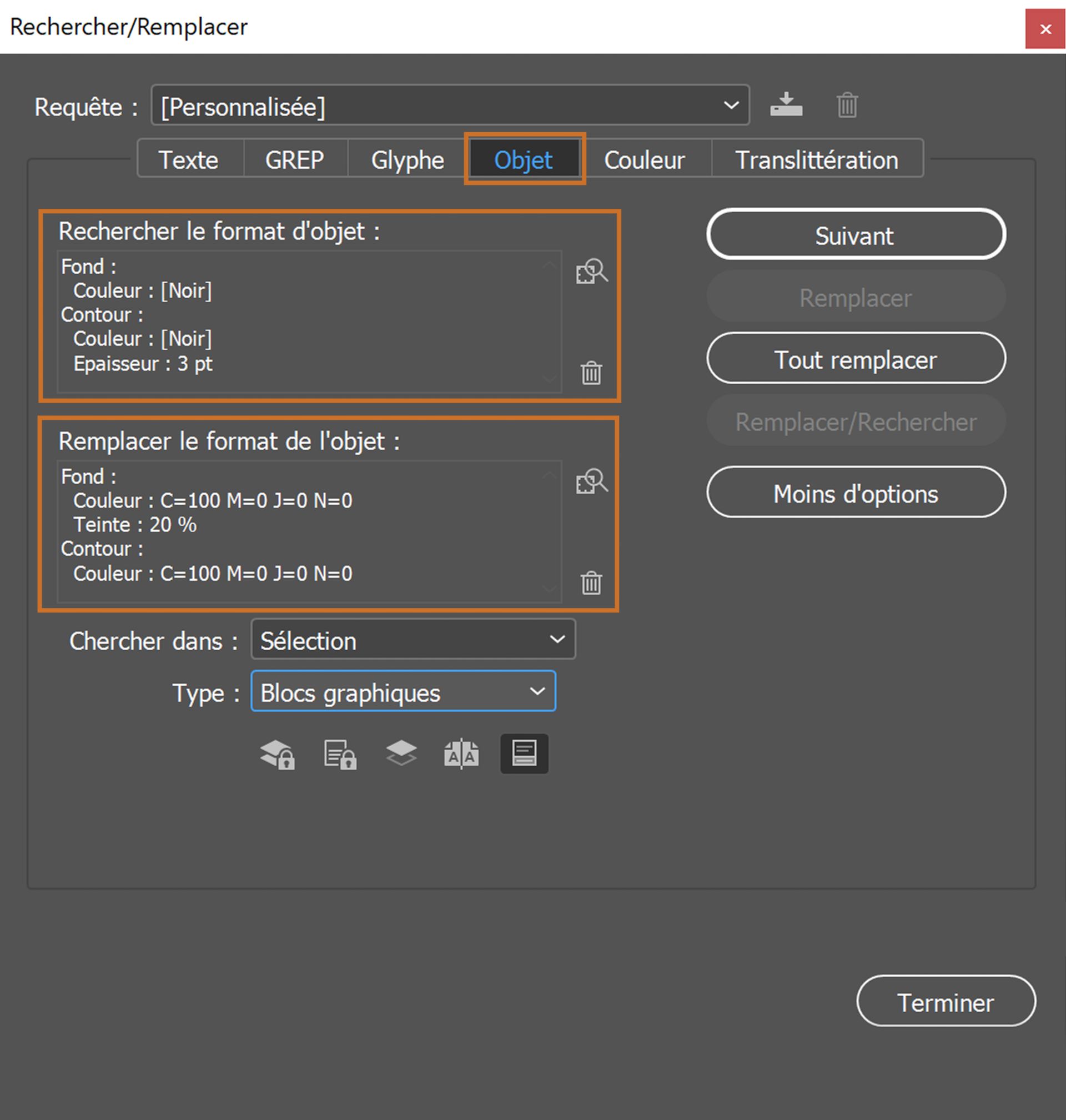Open change object format options icon
The image size is (1066, 1120).
coord(591,481)
